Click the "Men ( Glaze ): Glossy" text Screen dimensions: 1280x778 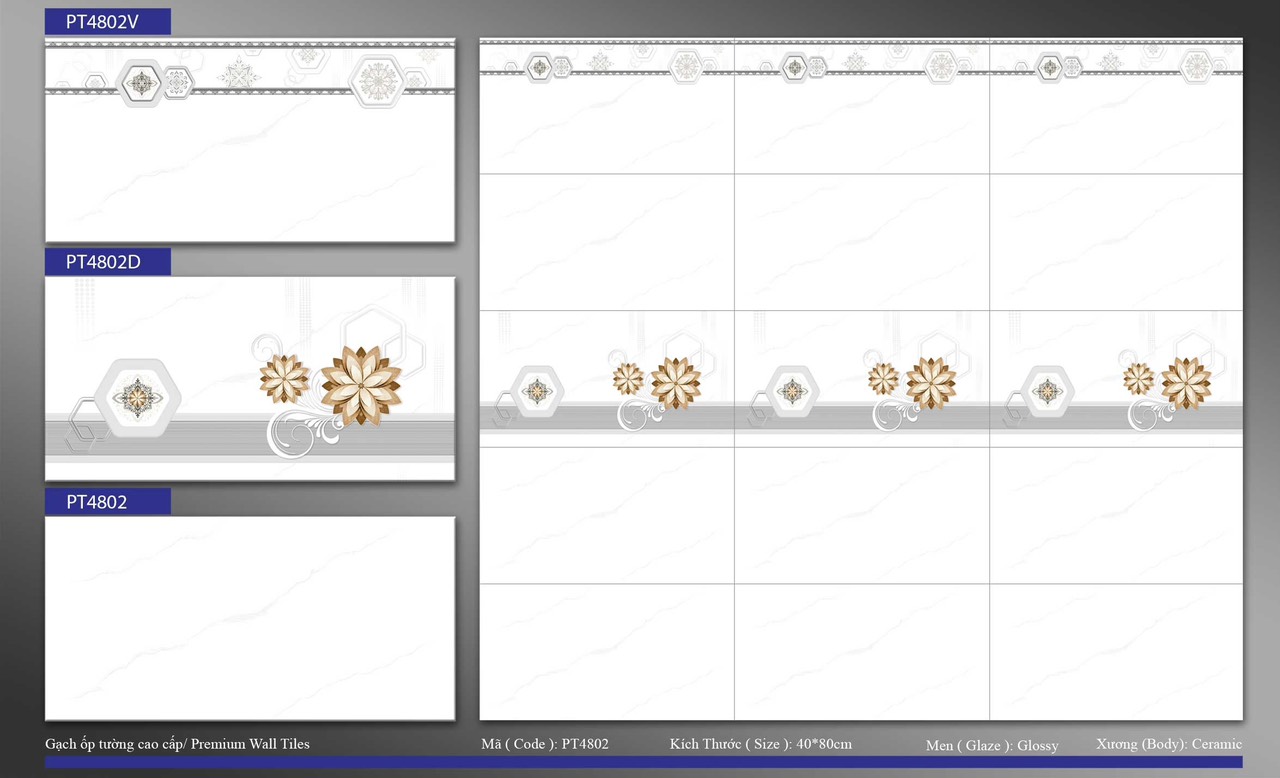click(992, 745)
